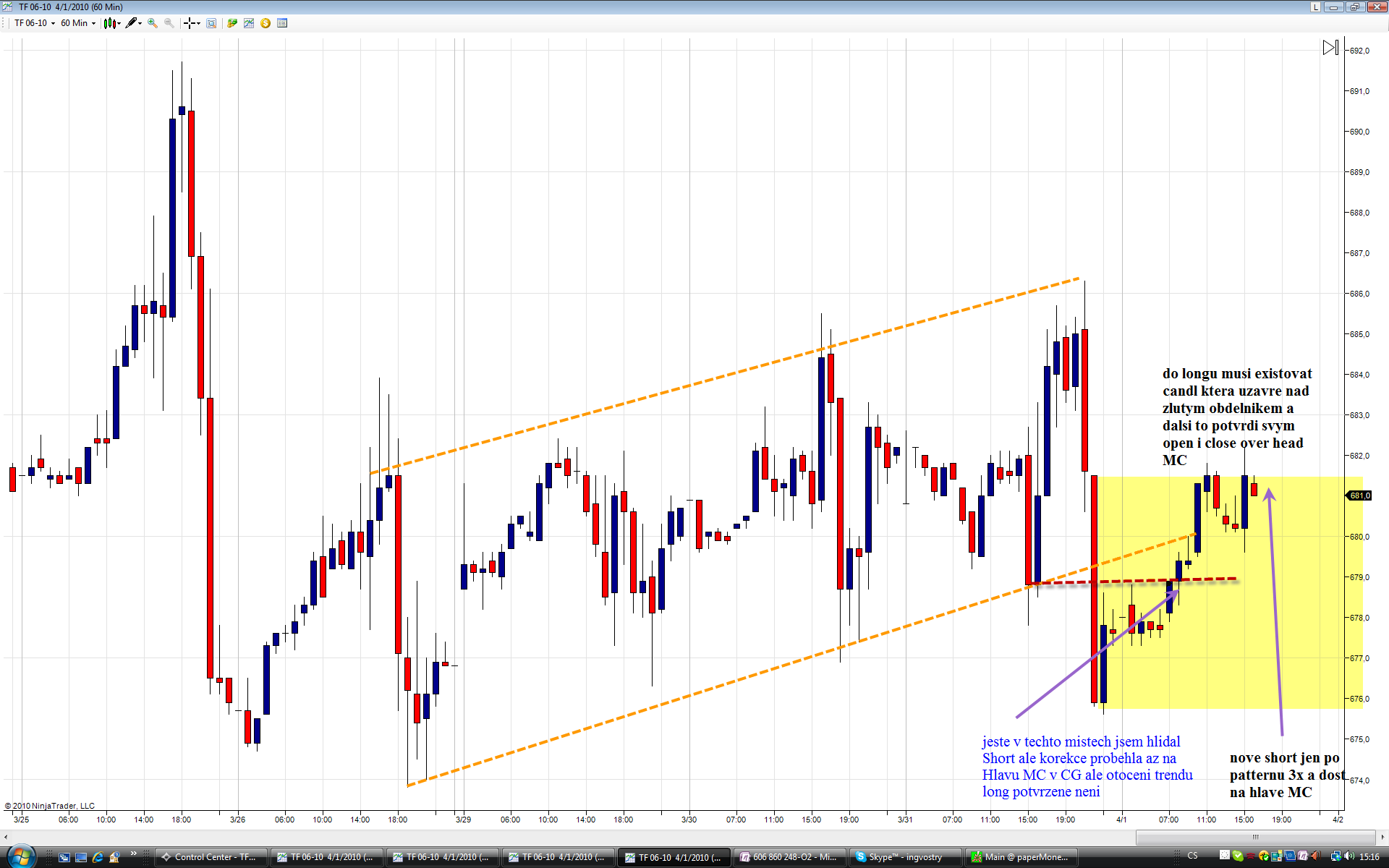Image resolution: width=1389 pixels, height=868 pixels.
Task: Click the grayed zoom out magnifier
Action: [169, 23]
